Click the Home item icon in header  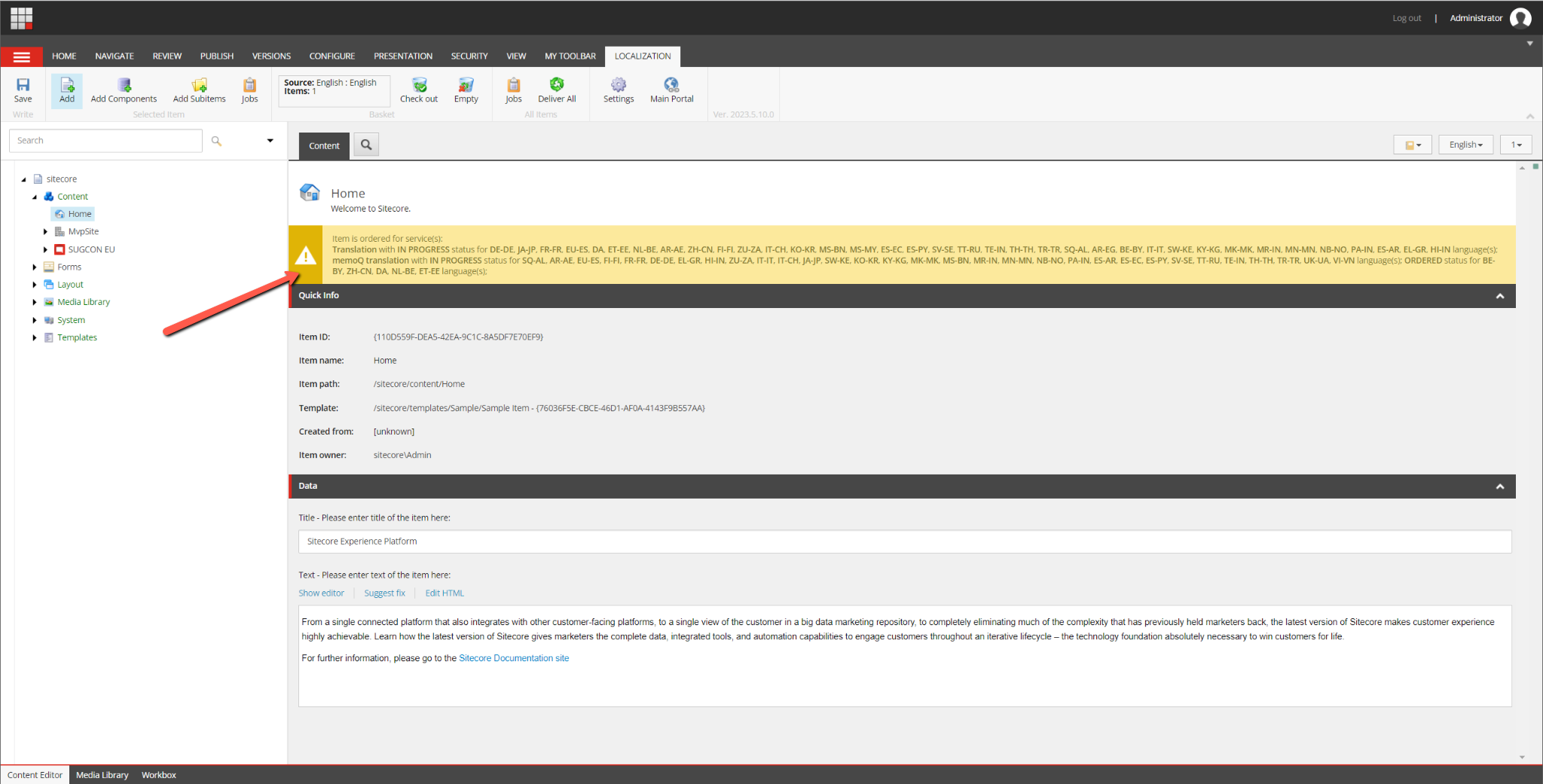310,193
